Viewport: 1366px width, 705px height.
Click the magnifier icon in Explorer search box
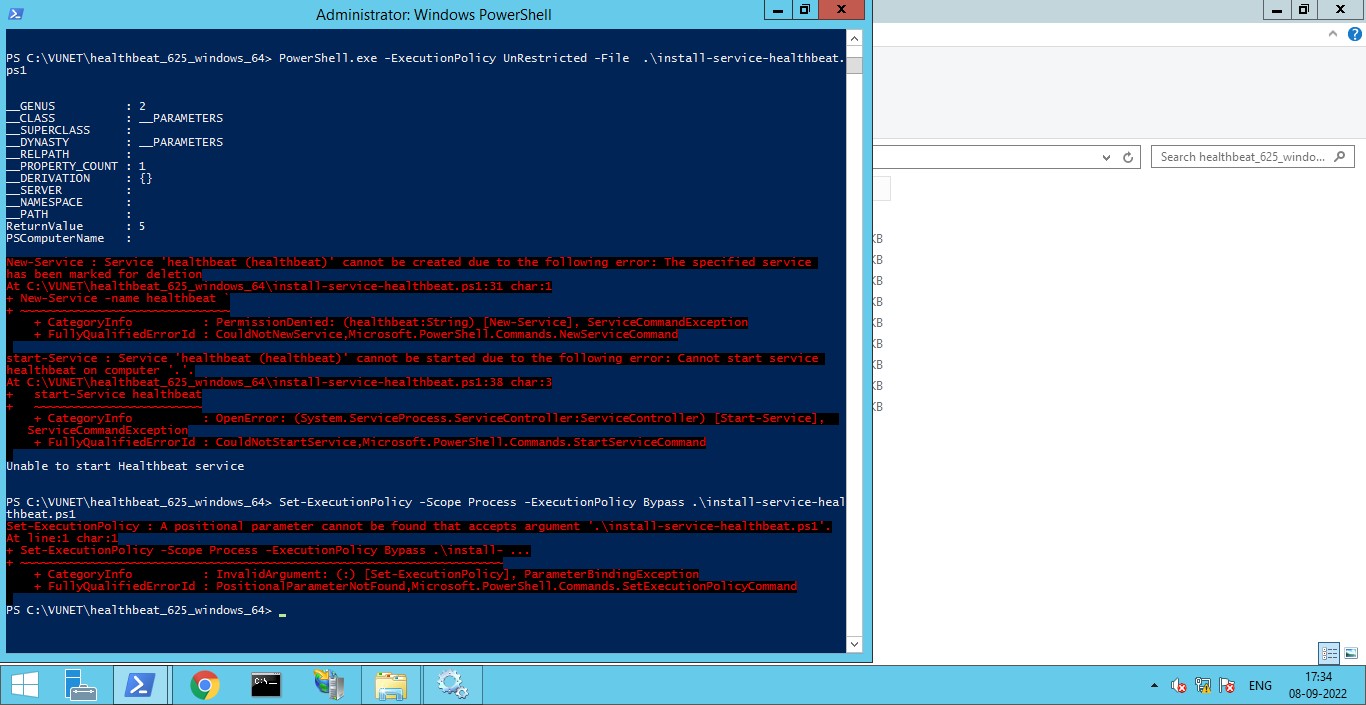(x=1341, y=157)
